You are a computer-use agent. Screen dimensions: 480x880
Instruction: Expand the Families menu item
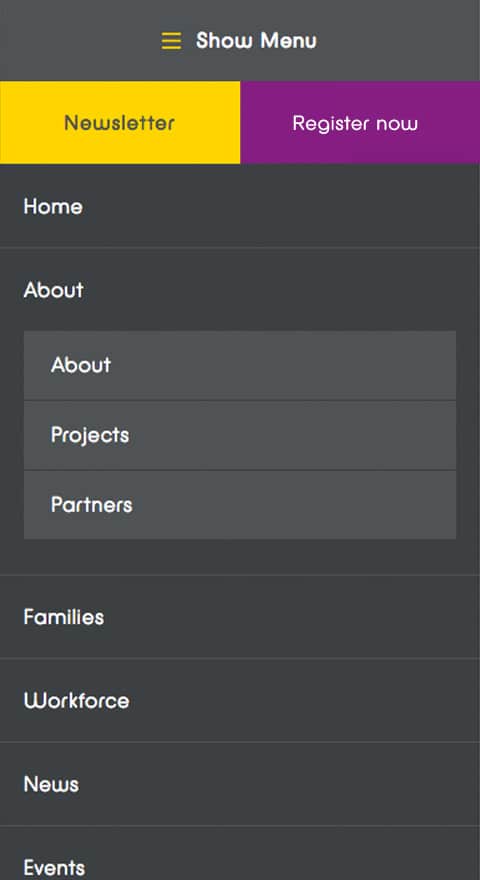point(240,617)
